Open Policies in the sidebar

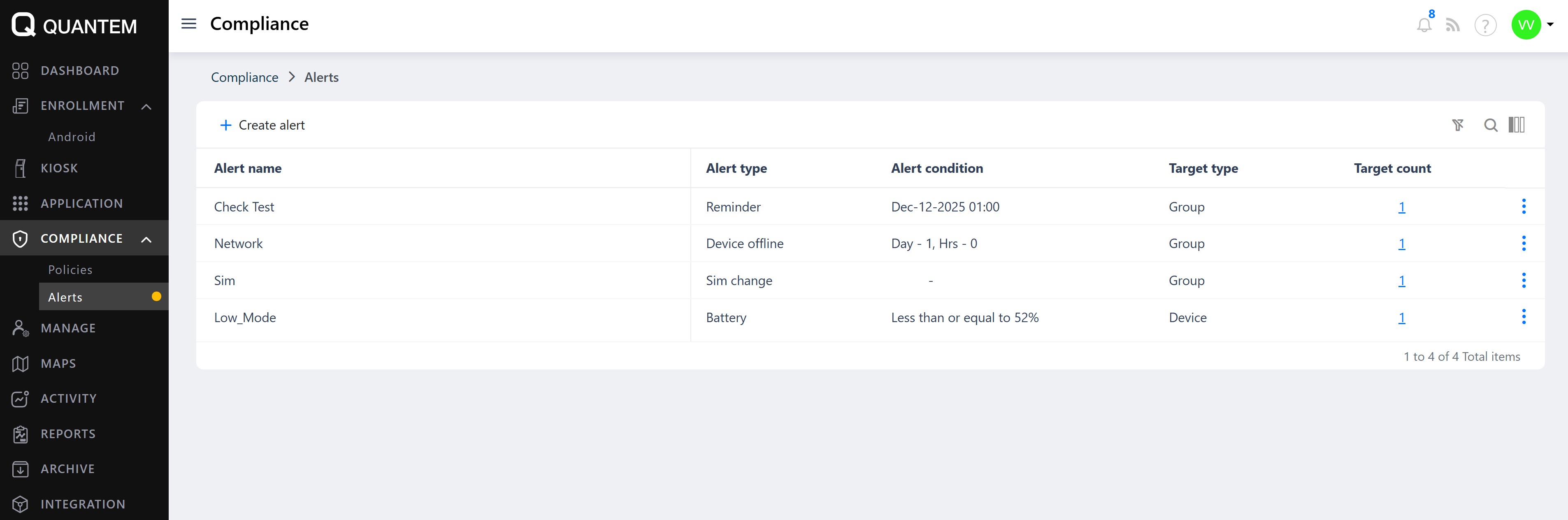click(70, 270)
